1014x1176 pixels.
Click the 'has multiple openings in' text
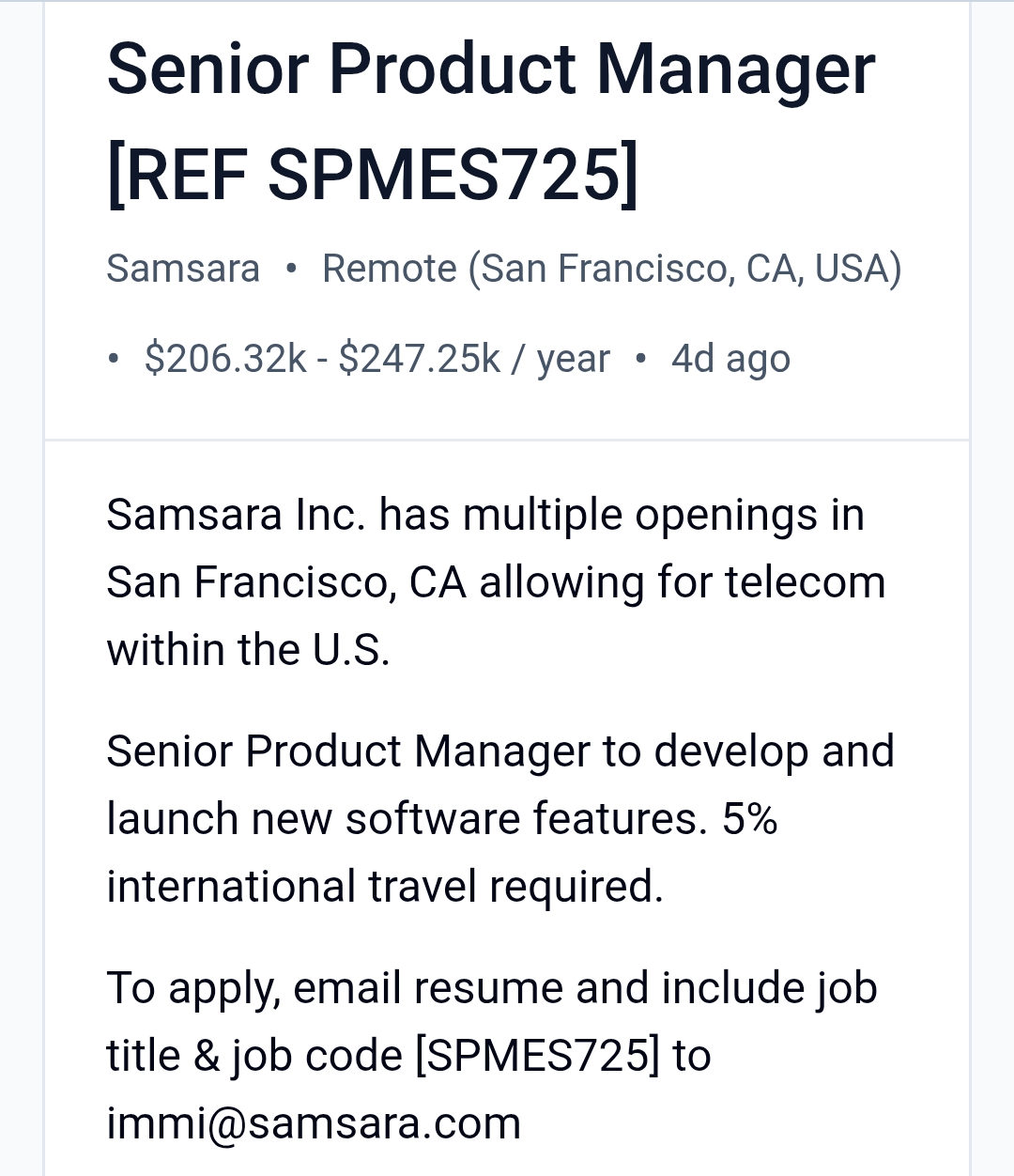622,516
